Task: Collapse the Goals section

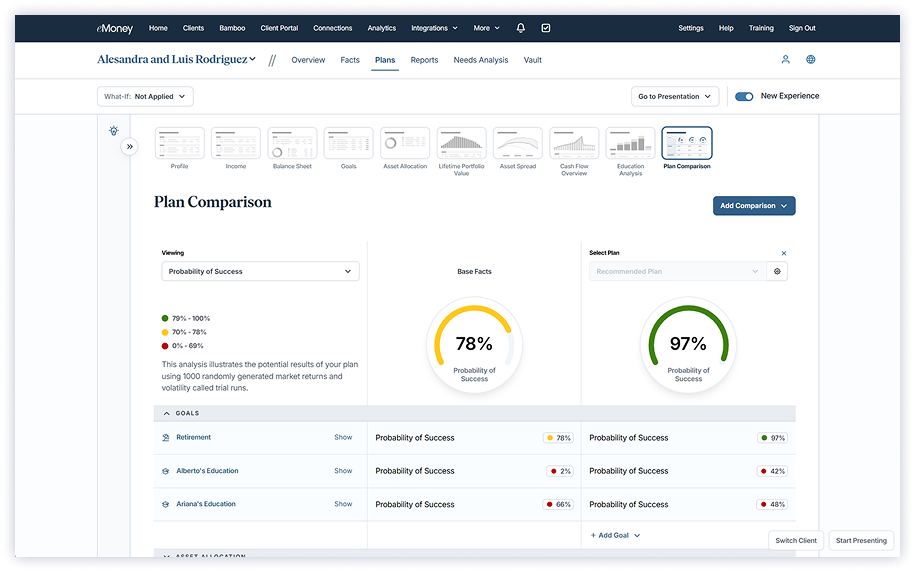Action: [x=166, y=413]
